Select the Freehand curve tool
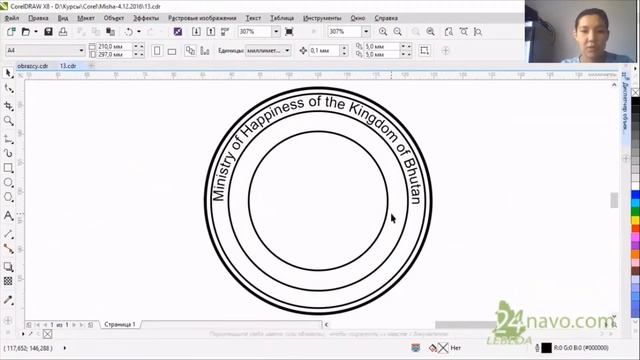The image size is (640, 360). point(9,139)
